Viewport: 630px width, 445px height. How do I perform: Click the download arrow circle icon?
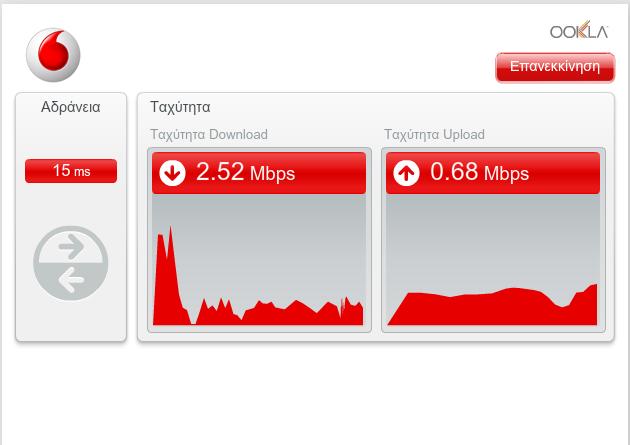pyautogui.click(x=172, y=173)
